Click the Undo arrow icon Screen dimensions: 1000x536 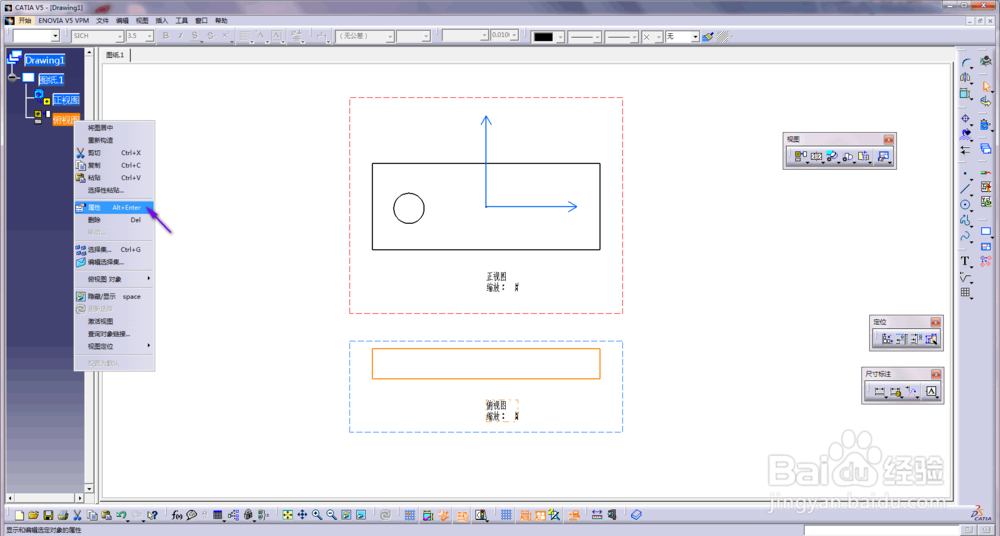[121, 515]
